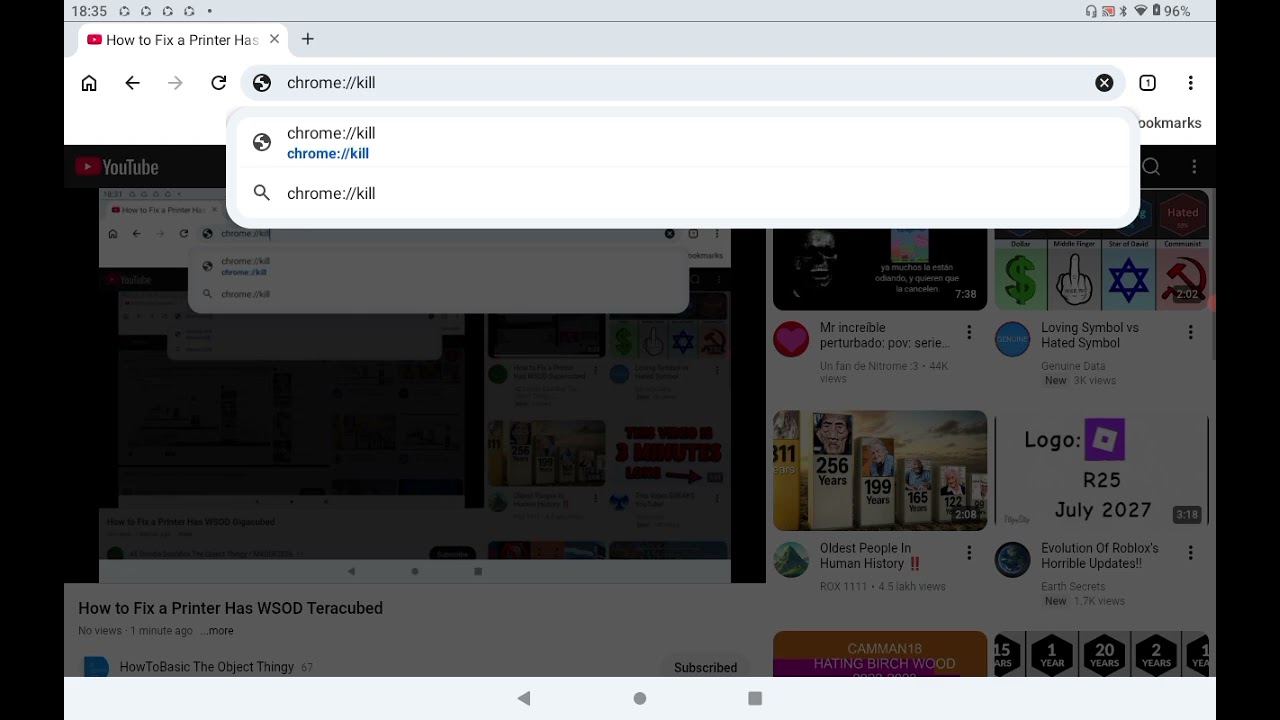The height and width of the screenshot is (720, 1280).
Task: Click 'Evolution Of Roblox's Horrible Updates' title
Action: 1100,556
